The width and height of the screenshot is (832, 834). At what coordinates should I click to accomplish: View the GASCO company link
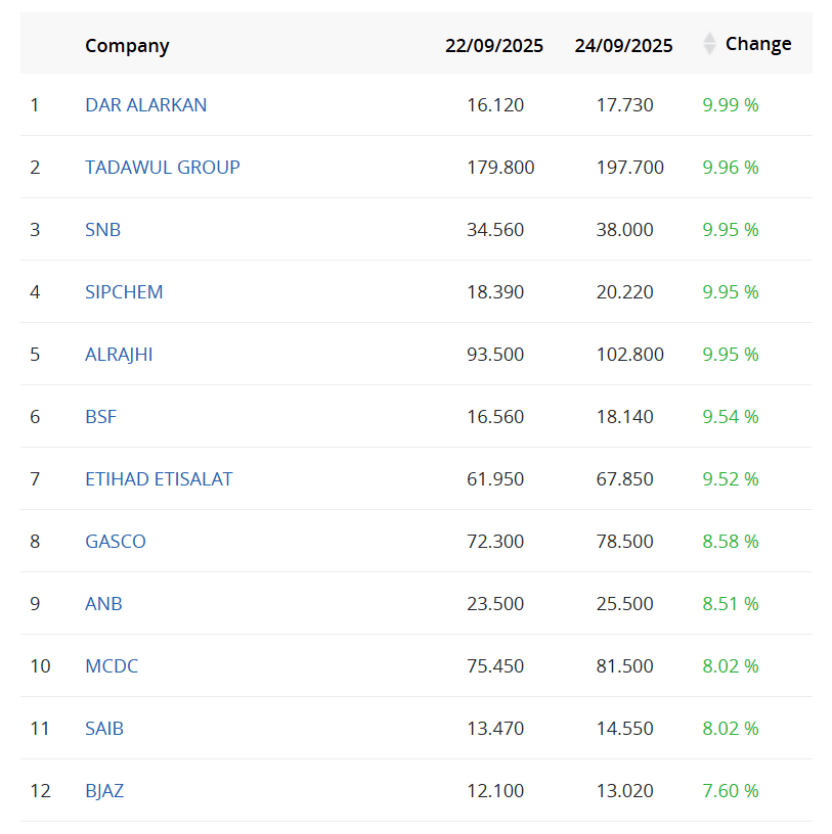(x=115, y=541)
